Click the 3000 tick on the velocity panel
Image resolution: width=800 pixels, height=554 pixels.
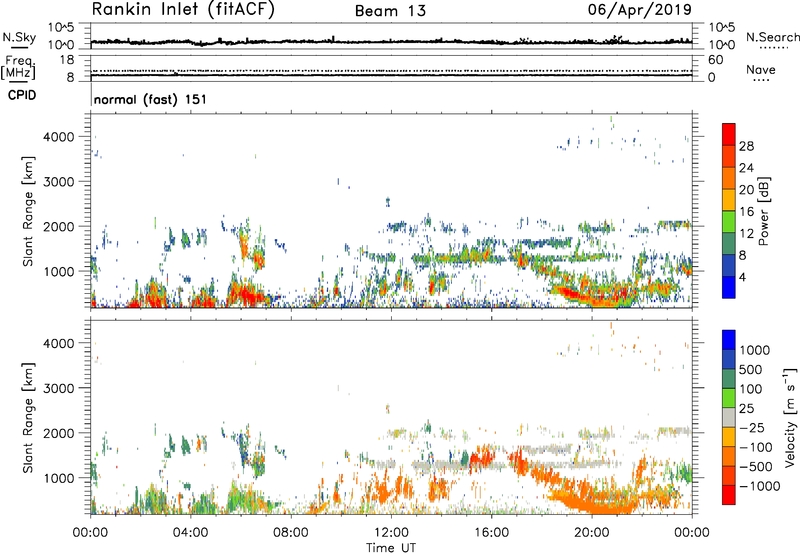59,388
